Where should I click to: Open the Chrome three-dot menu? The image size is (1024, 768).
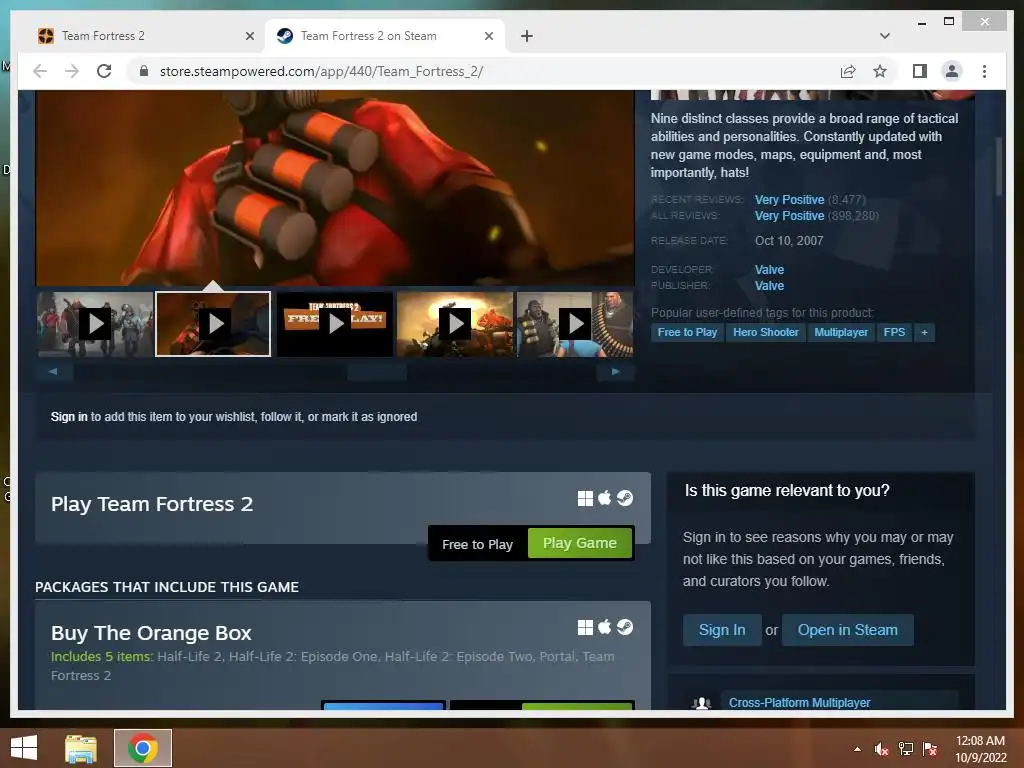click(984, 71)
